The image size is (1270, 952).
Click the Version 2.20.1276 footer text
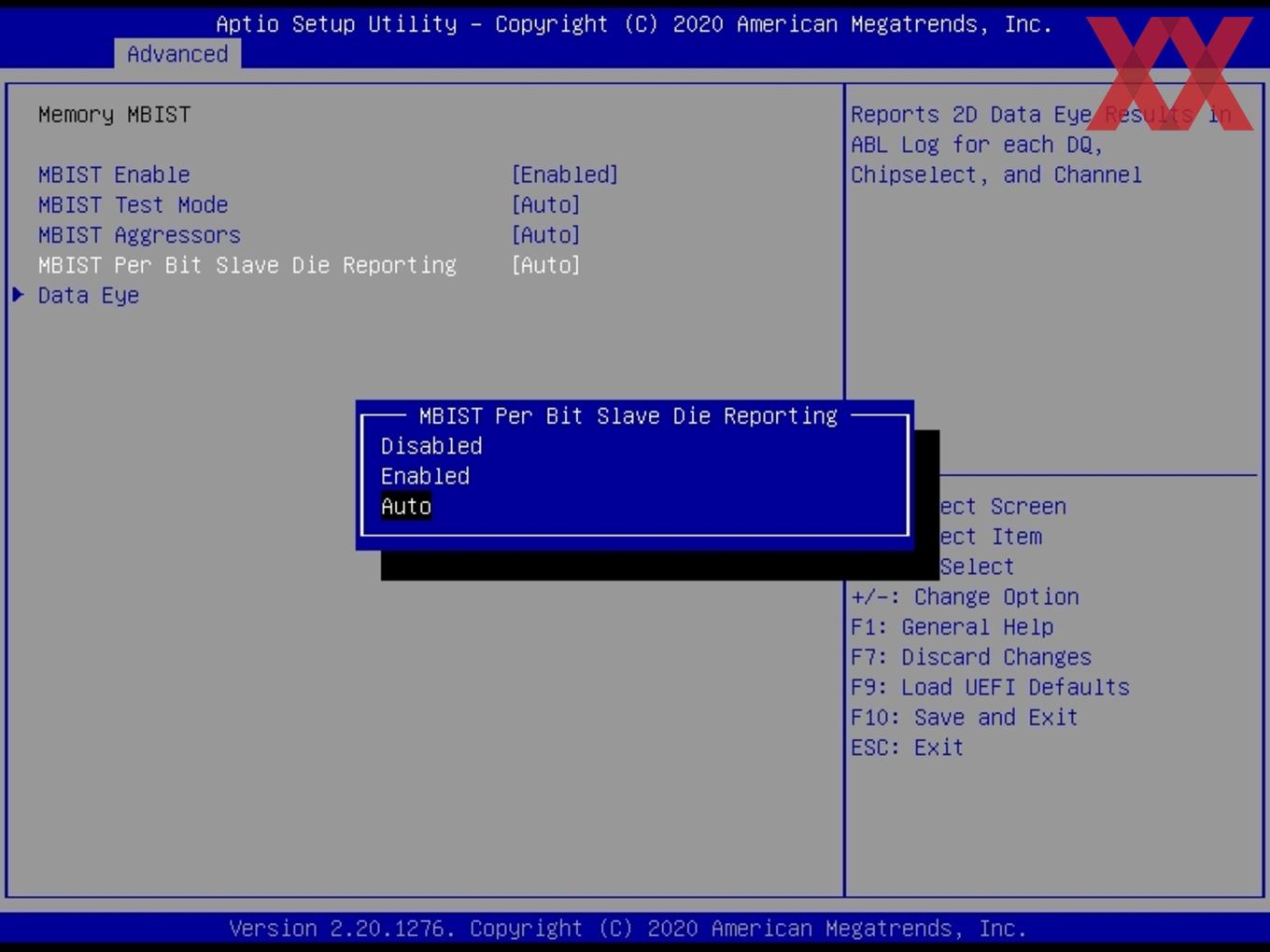tap(628, 929)
